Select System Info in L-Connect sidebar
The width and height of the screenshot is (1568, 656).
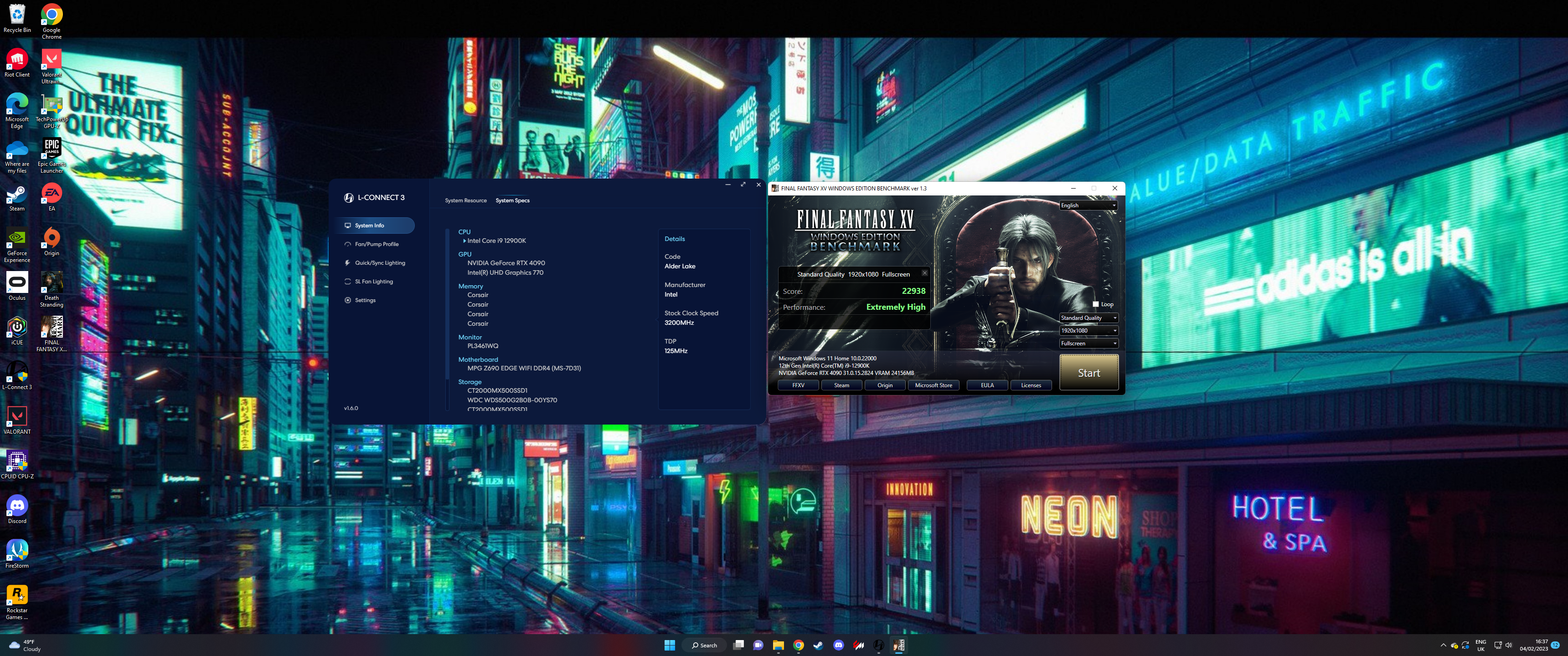376,225
